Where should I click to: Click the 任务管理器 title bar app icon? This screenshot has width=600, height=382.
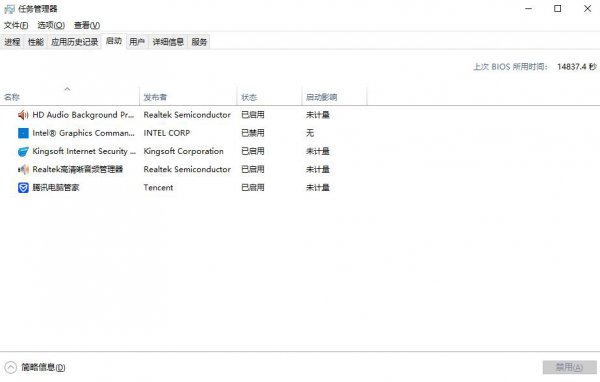[x=9, y=9]
